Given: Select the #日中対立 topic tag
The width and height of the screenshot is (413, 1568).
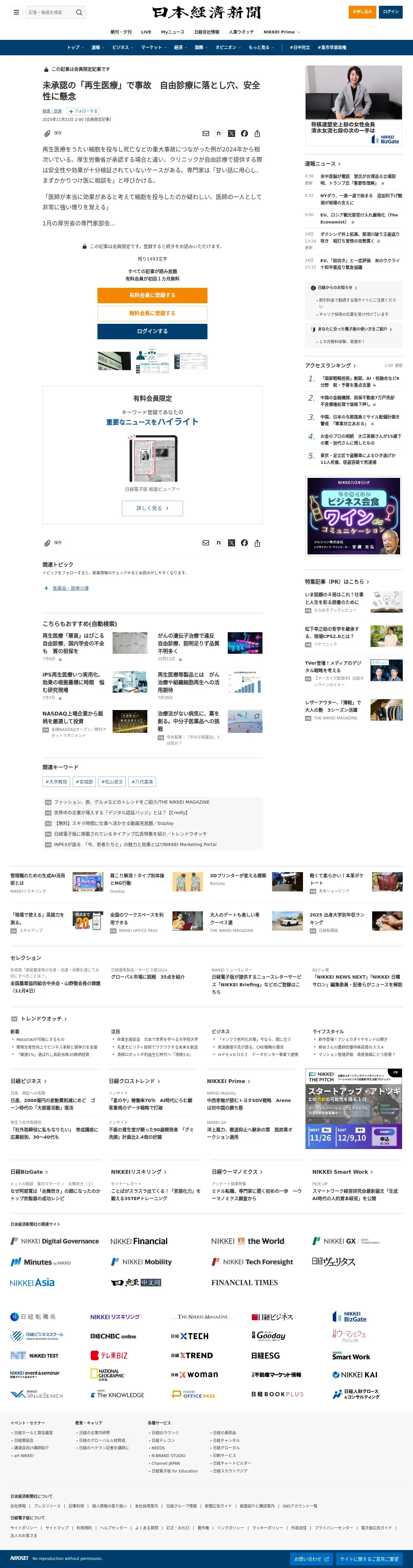Looking at the screenshot, I should 300,48.
